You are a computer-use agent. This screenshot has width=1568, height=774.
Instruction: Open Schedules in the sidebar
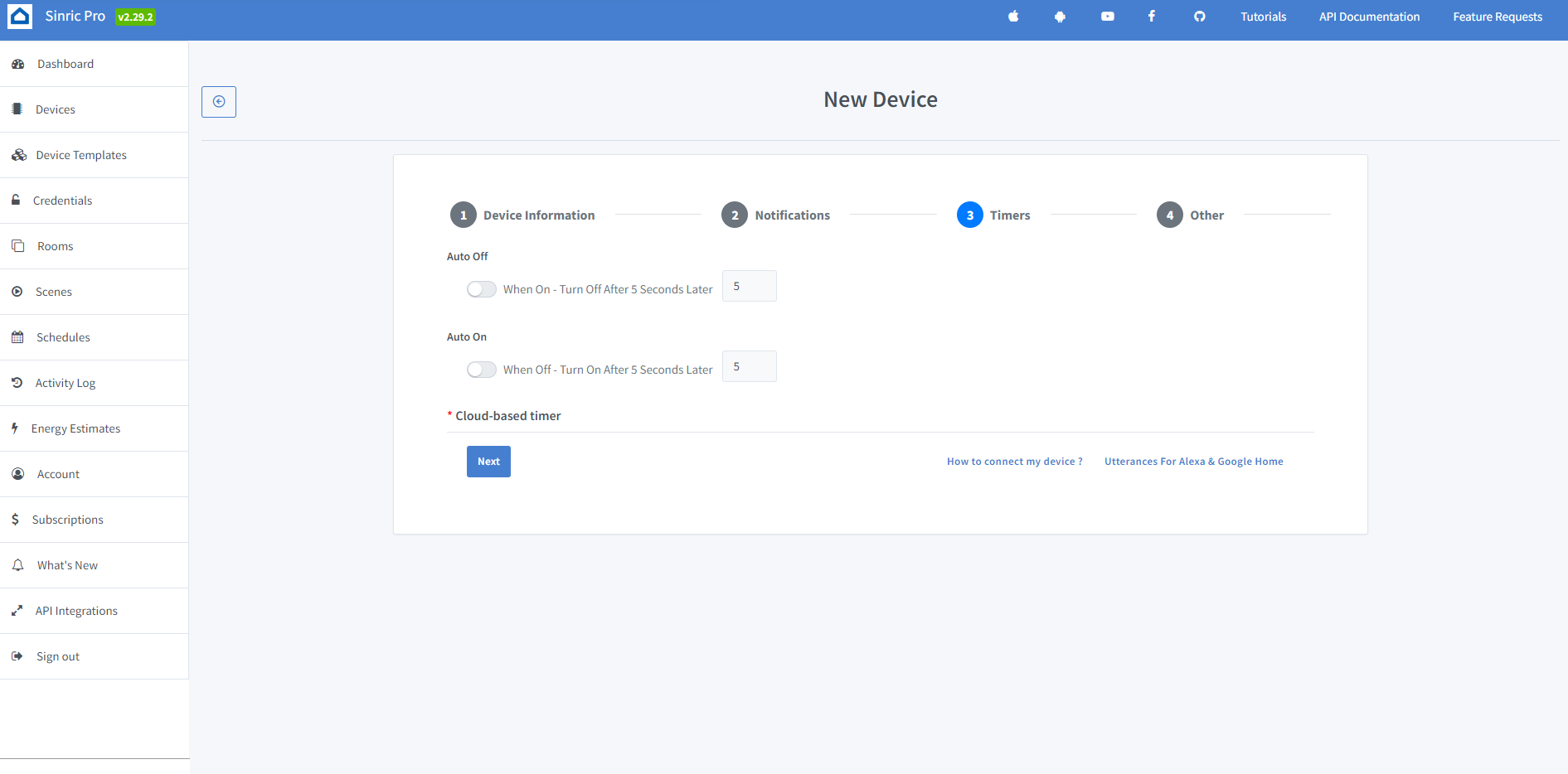(x=95, y=337)
